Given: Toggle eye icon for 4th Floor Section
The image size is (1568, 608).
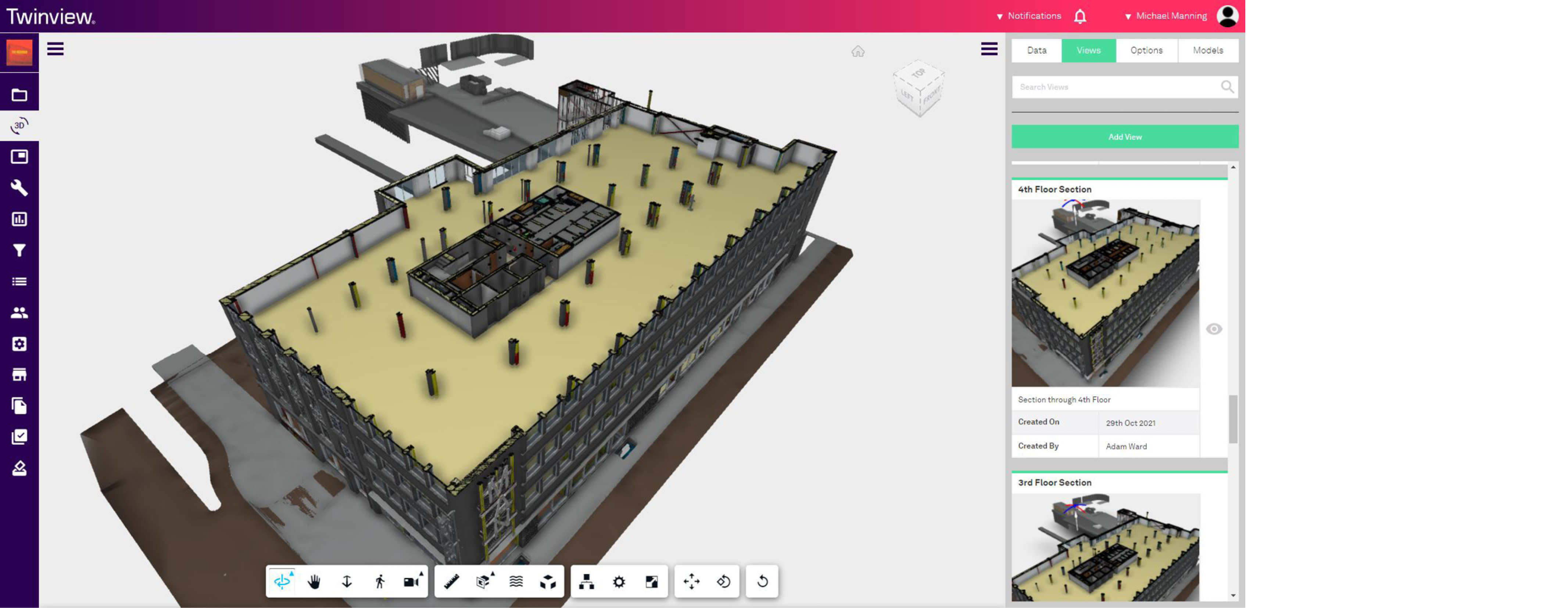Looking at the screenshot, I should click(1214, 329).
